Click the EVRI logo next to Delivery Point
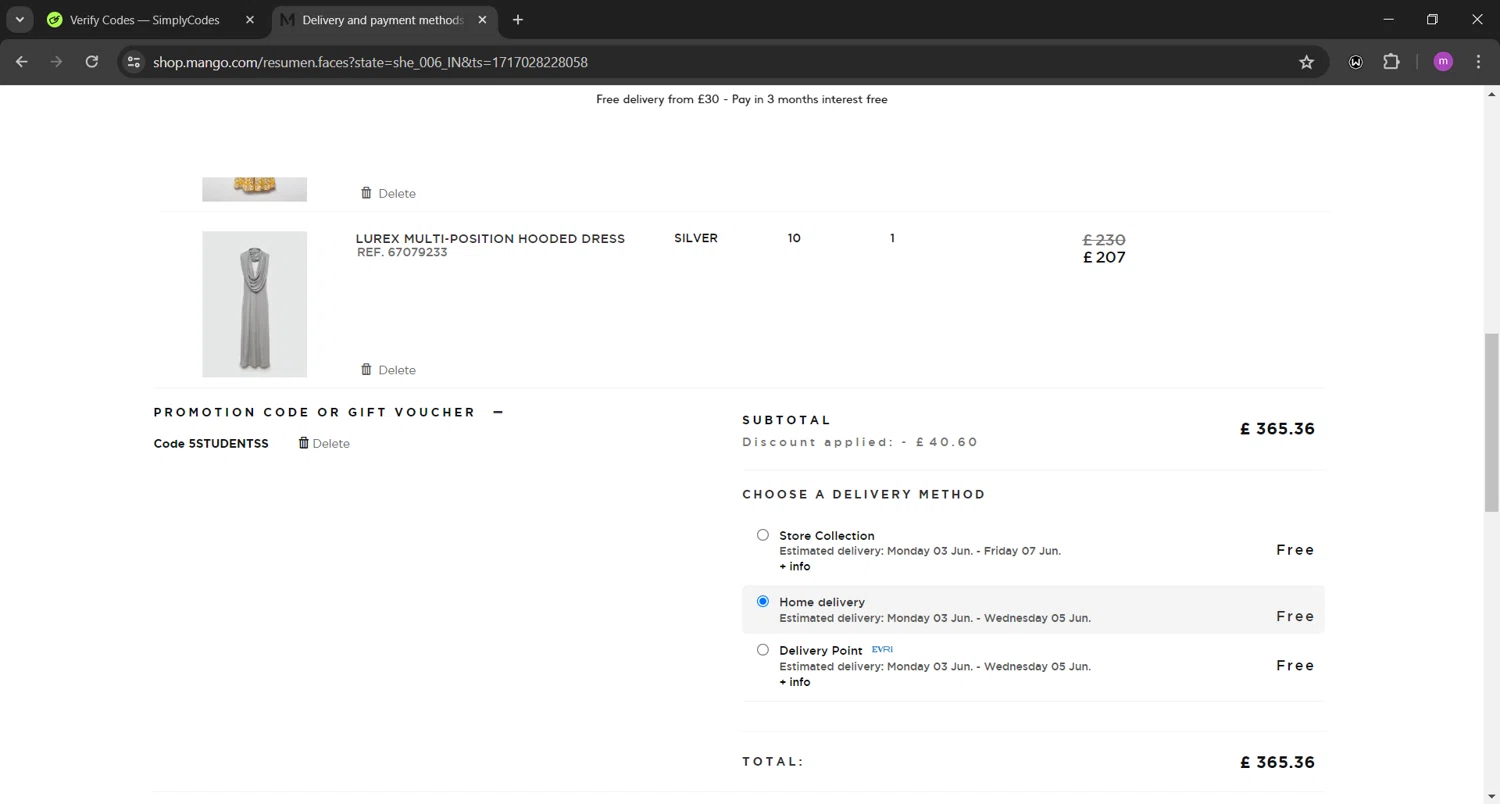This screenshot has width=1500, height=804. (882, 649)
